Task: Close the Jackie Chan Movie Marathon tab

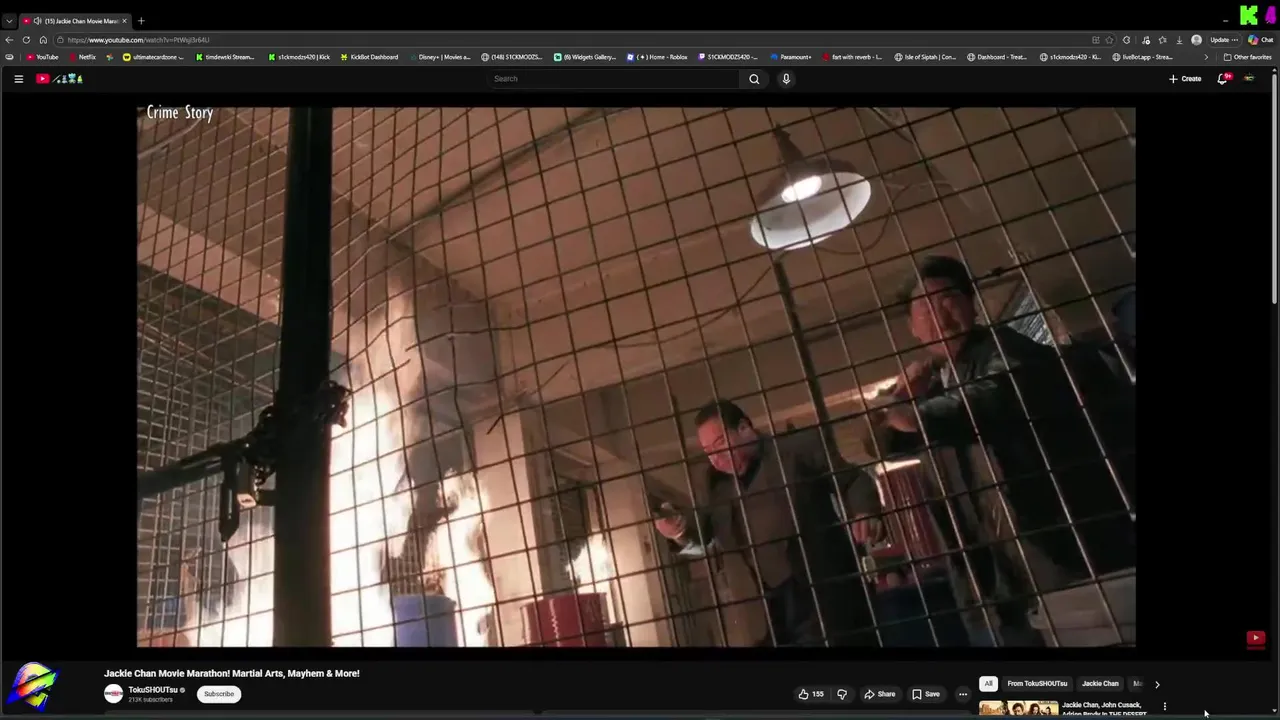Action: pos(124,21)
